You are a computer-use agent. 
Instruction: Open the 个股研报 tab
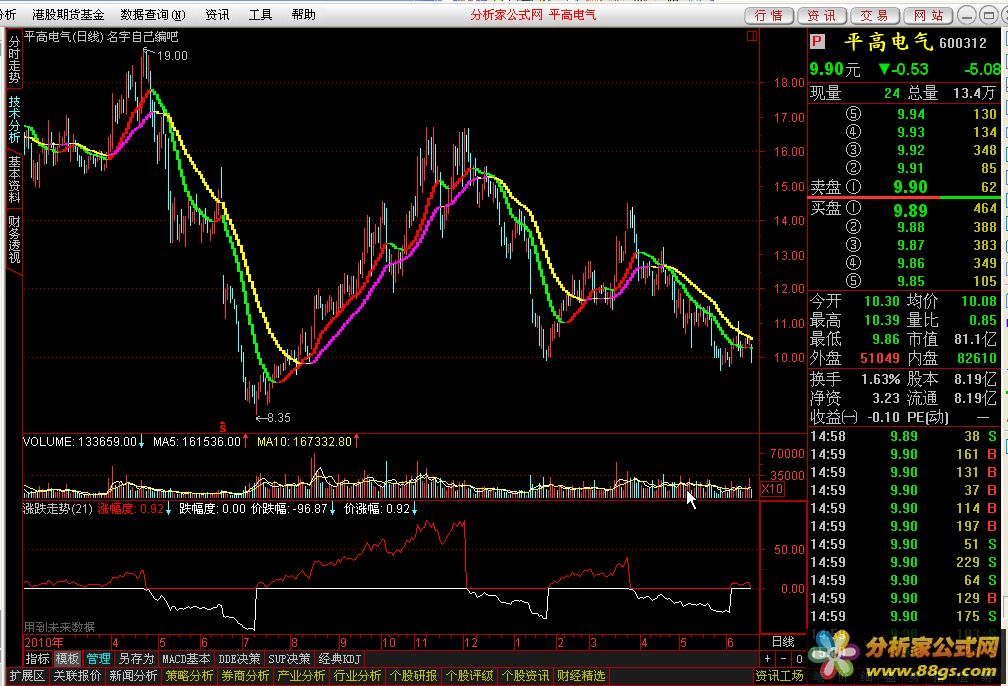[x=413, y=676]
